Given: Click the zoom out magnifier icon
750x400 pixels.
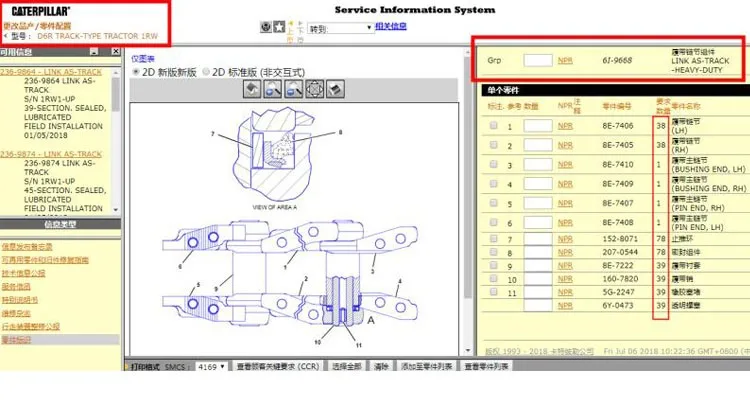Looking at the screenshot, I should tap(294, 89).
